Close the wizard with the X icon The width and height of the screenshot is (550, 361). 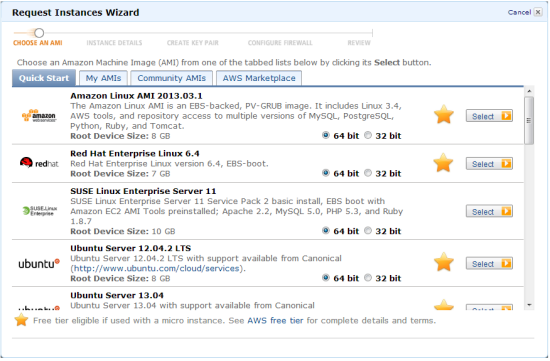pyautogui.click(x=538, y=12)
